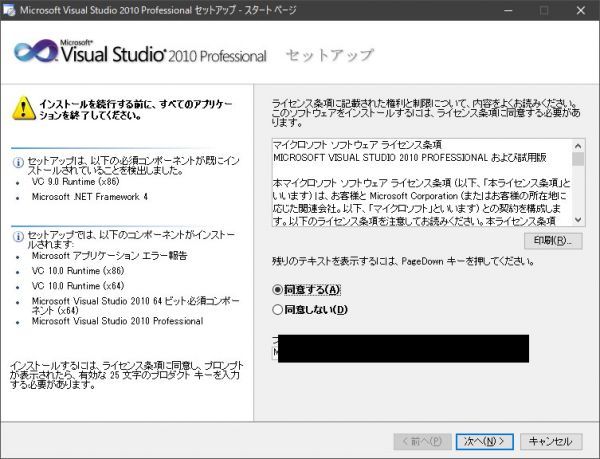Click the キャンセル button
This screenshot has width=600, height=459.
[551, 441]
